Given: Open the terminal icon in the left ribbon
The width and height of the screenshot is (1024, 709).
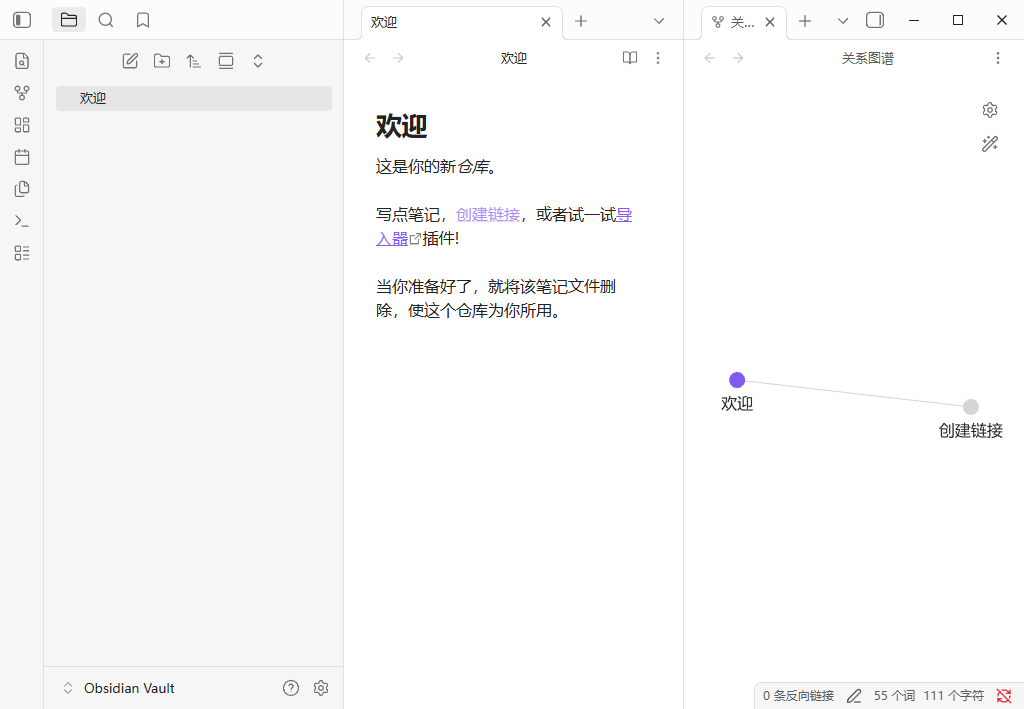Looking at the screenshot, I should tap(21, 221).
